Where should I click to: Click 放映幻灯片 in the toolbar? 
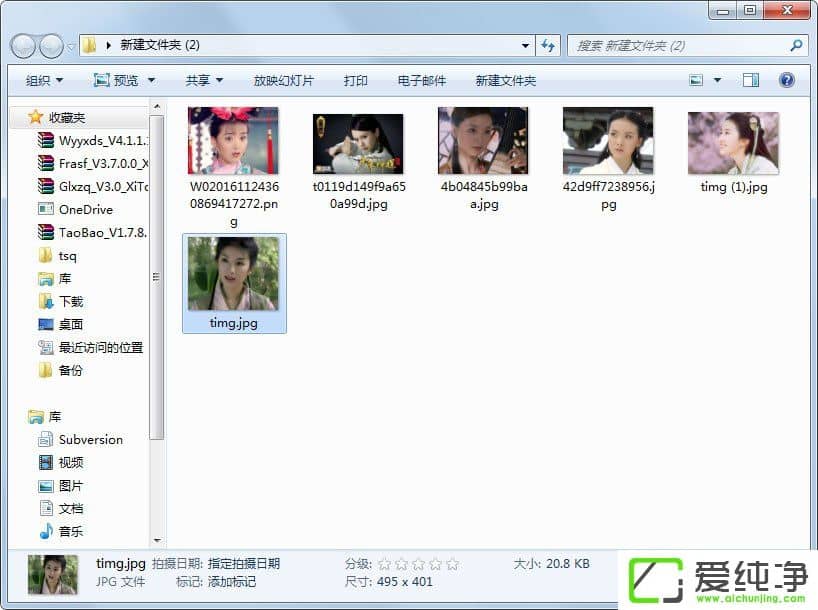(283, 80)
